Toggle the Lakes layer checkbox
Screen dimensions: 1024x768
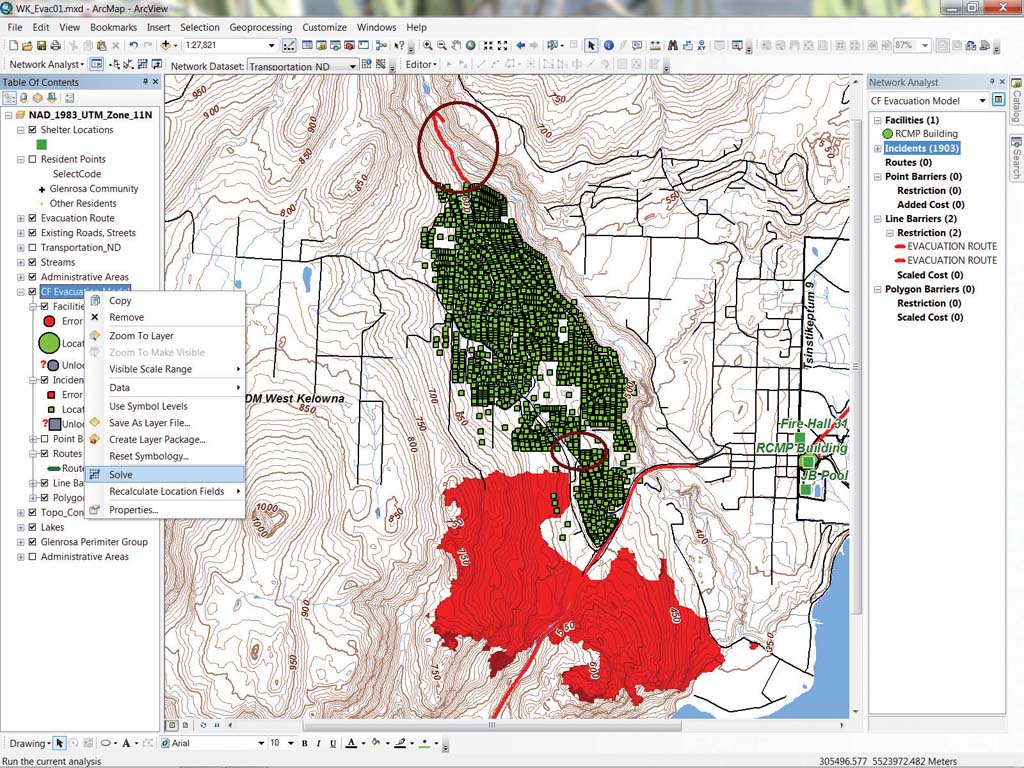[33, 527]
